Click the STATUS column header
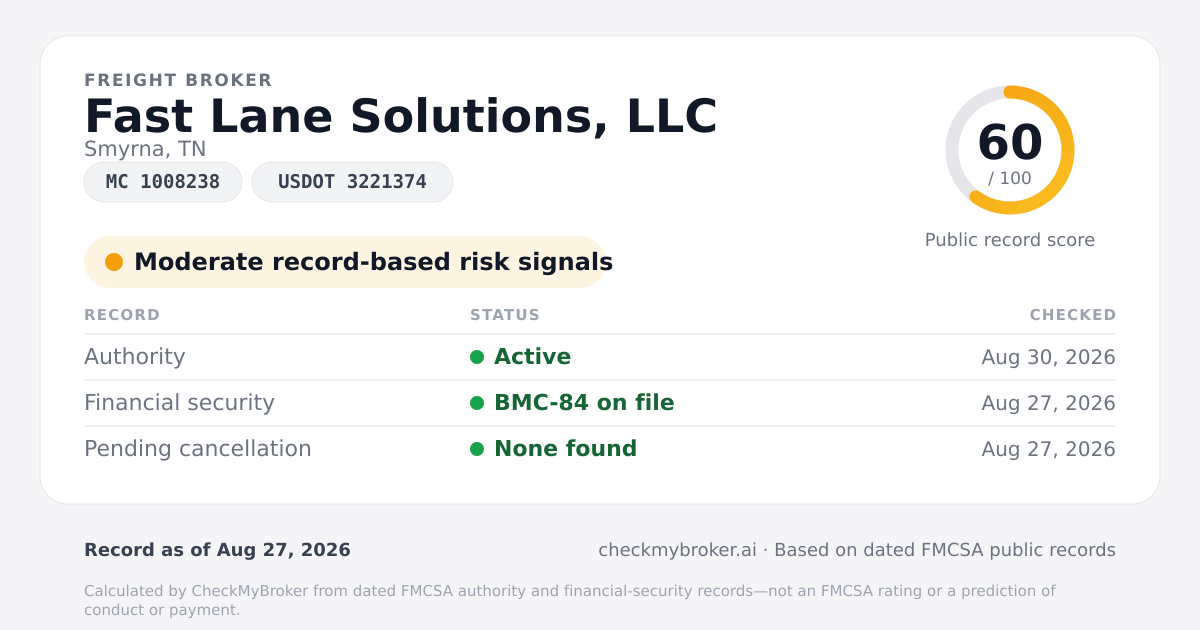 505,315
